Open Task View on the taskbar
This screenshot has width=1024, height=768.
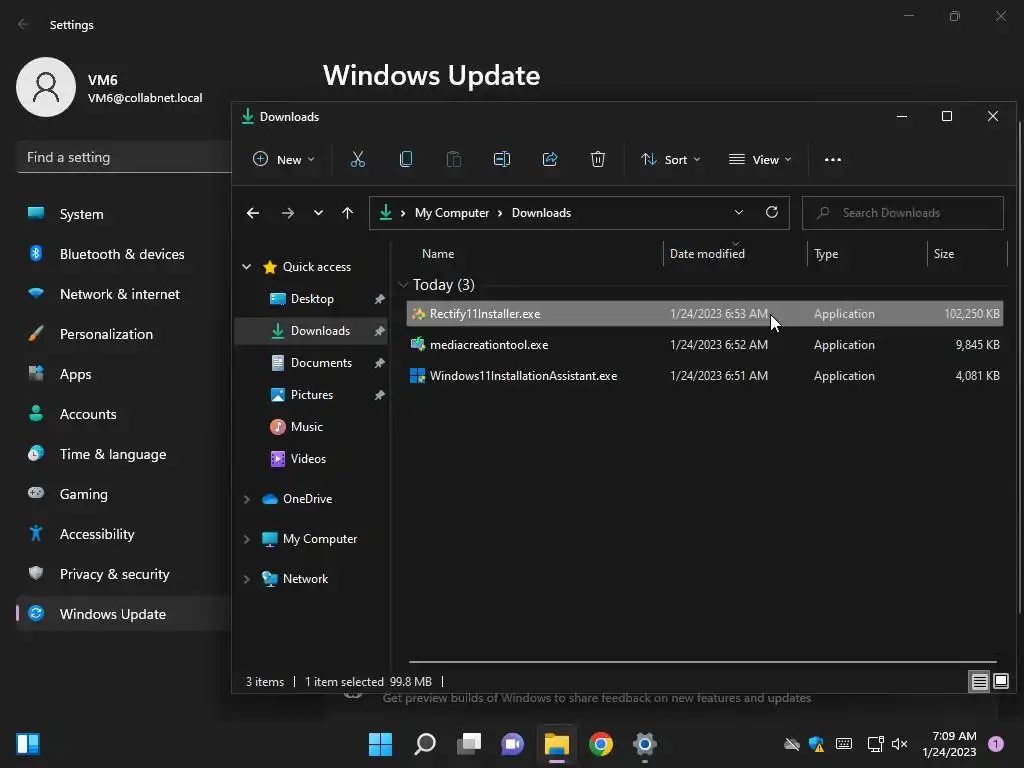tap(469, 744)
